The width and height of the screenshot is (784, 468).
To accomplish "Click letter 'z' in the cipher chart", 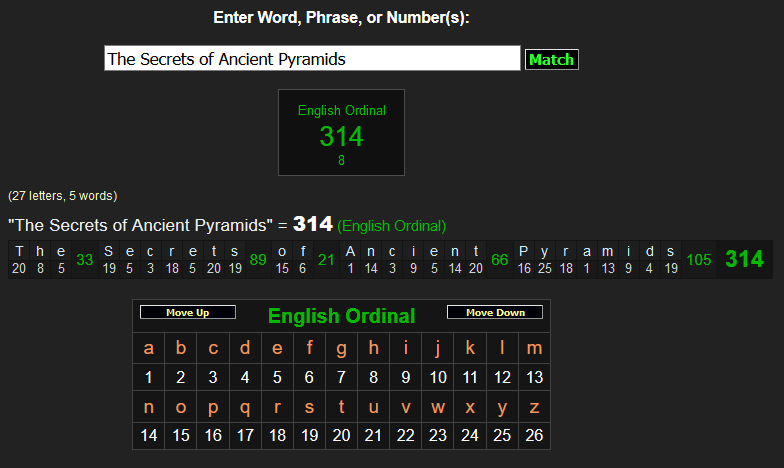I will pos(534,407).
